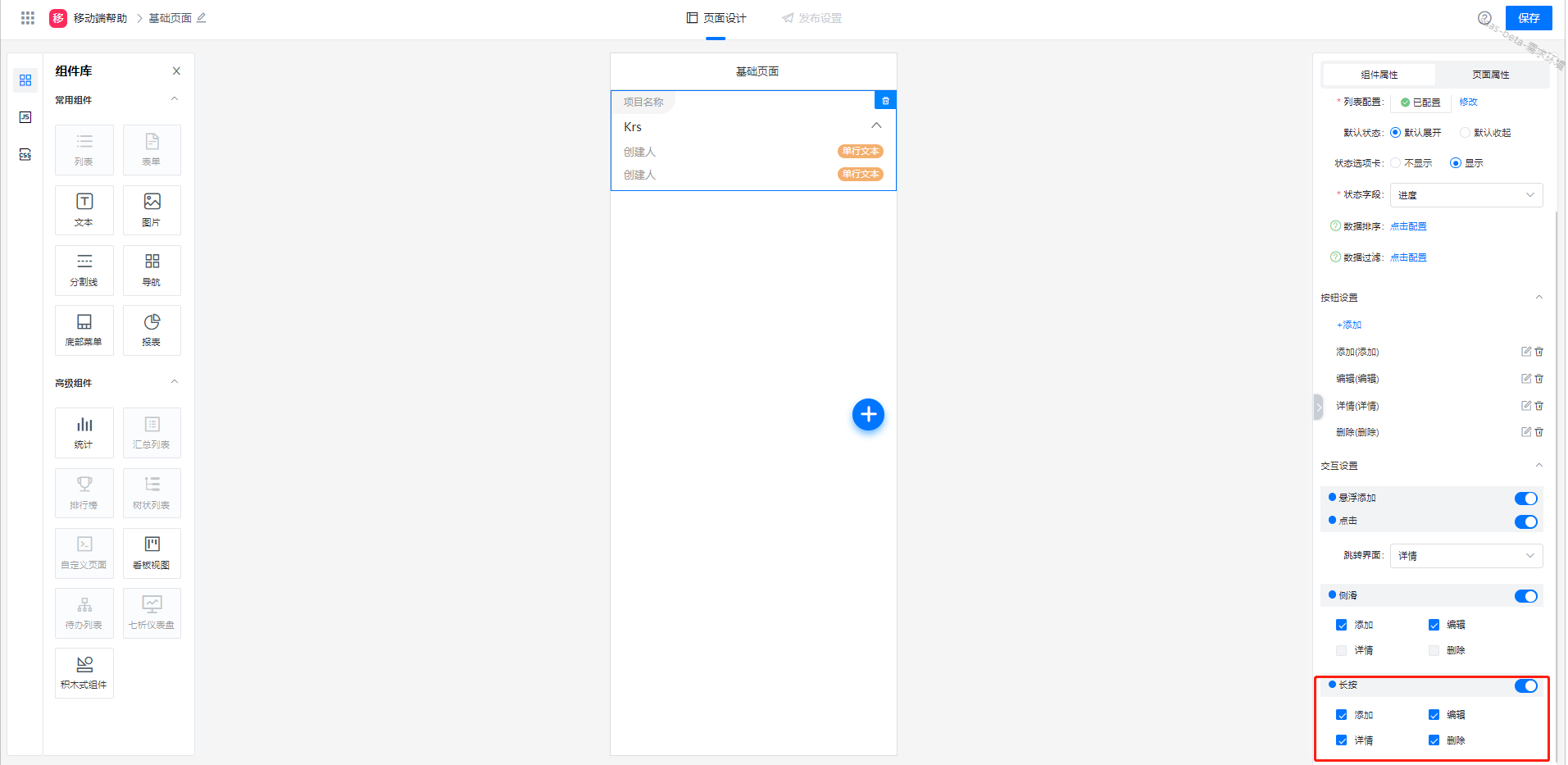Uncheck 删除 under 长按
The image size is (1568, 765).
(x=1434, y=740)
